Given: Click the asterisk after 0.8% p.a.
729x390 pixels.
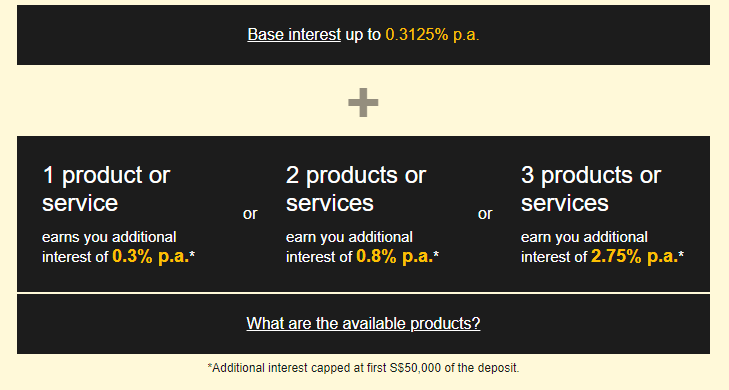Looking at the screenshot, I should coord(436,254).
